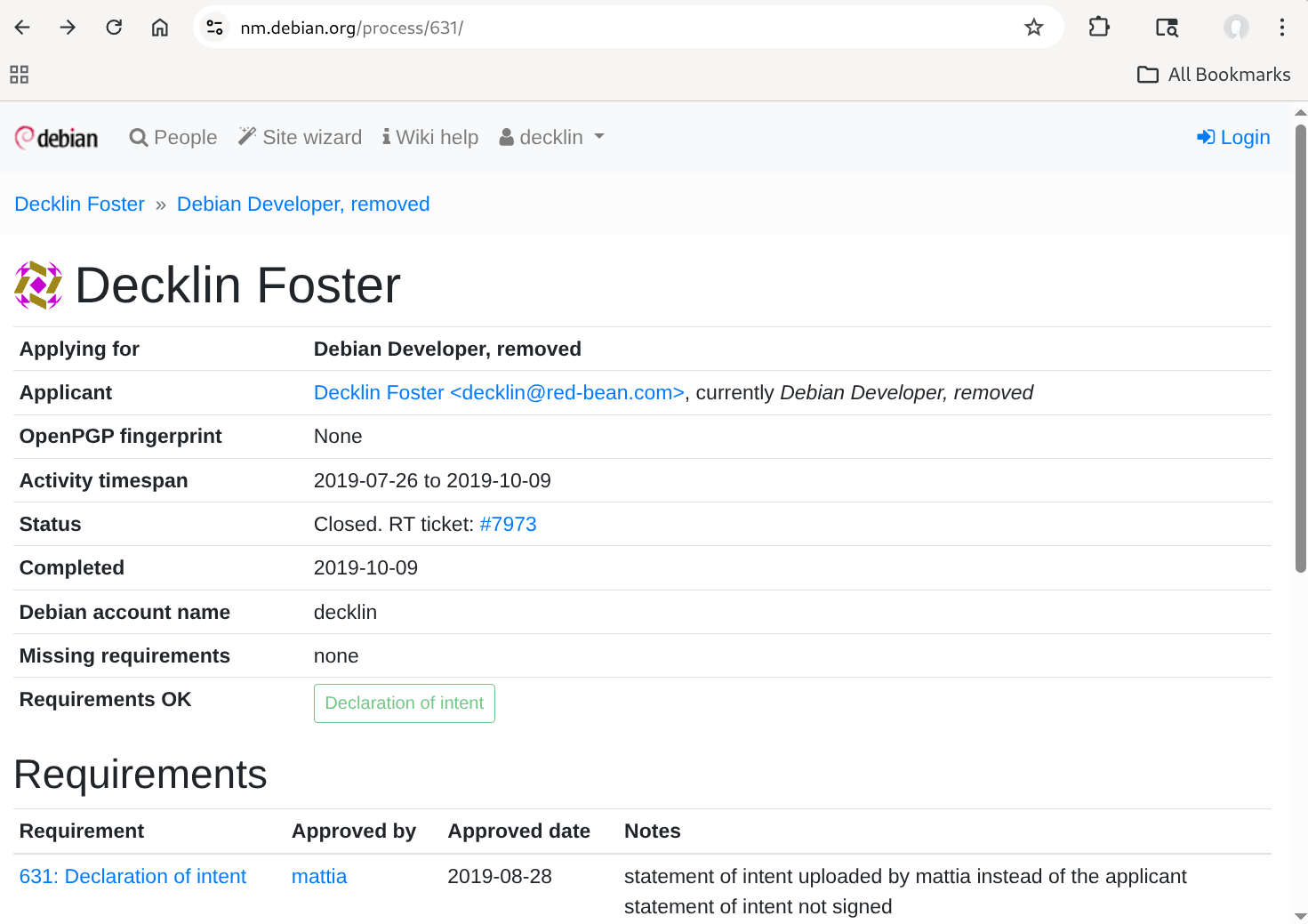Open the browser profile avatar
The image size is (1308, 924).
[1235, 28]
